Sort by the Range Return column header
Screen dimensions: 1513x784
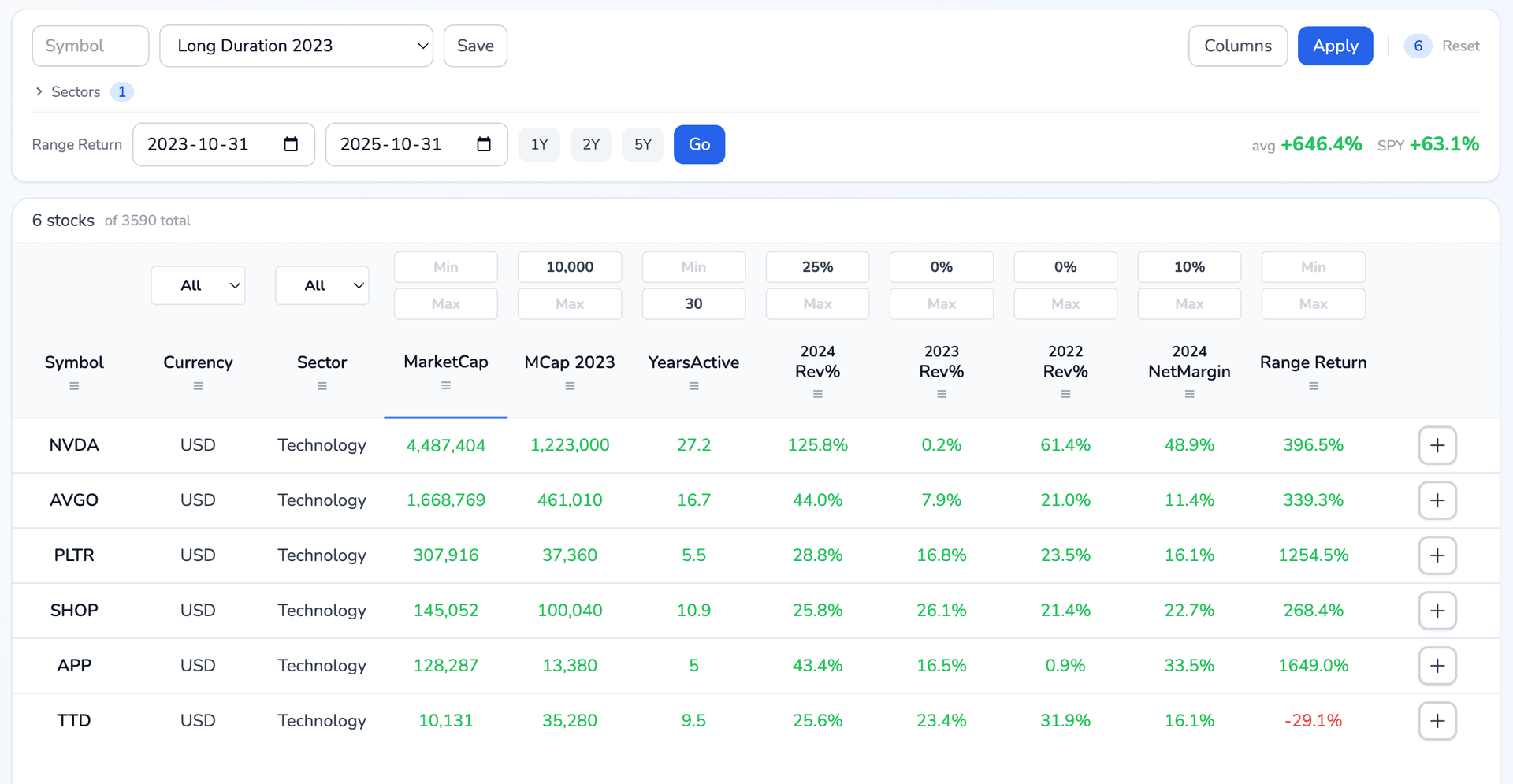tap(1314, 362)
